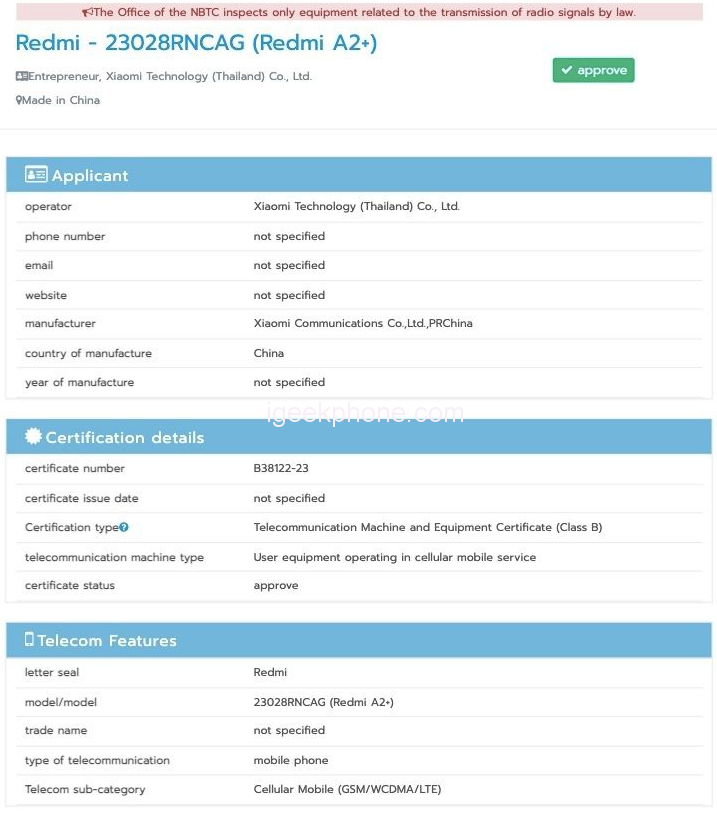Select Cellular Mobile (GSM/WCDMA/LTE) sub-category value
717x813 pixels.
coord(347,789)
